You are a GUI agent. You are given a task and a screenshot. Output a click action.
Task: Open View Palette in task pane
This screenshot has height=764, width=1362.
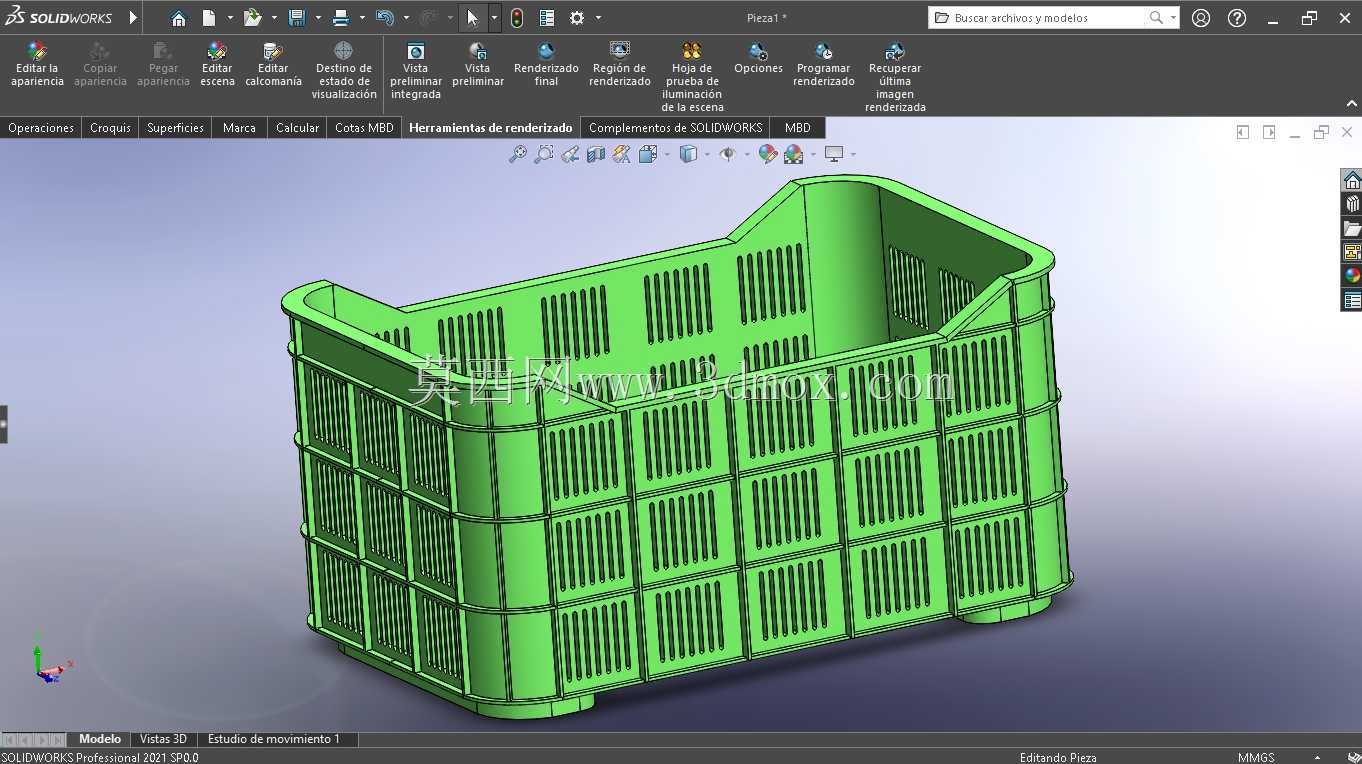1352,252
